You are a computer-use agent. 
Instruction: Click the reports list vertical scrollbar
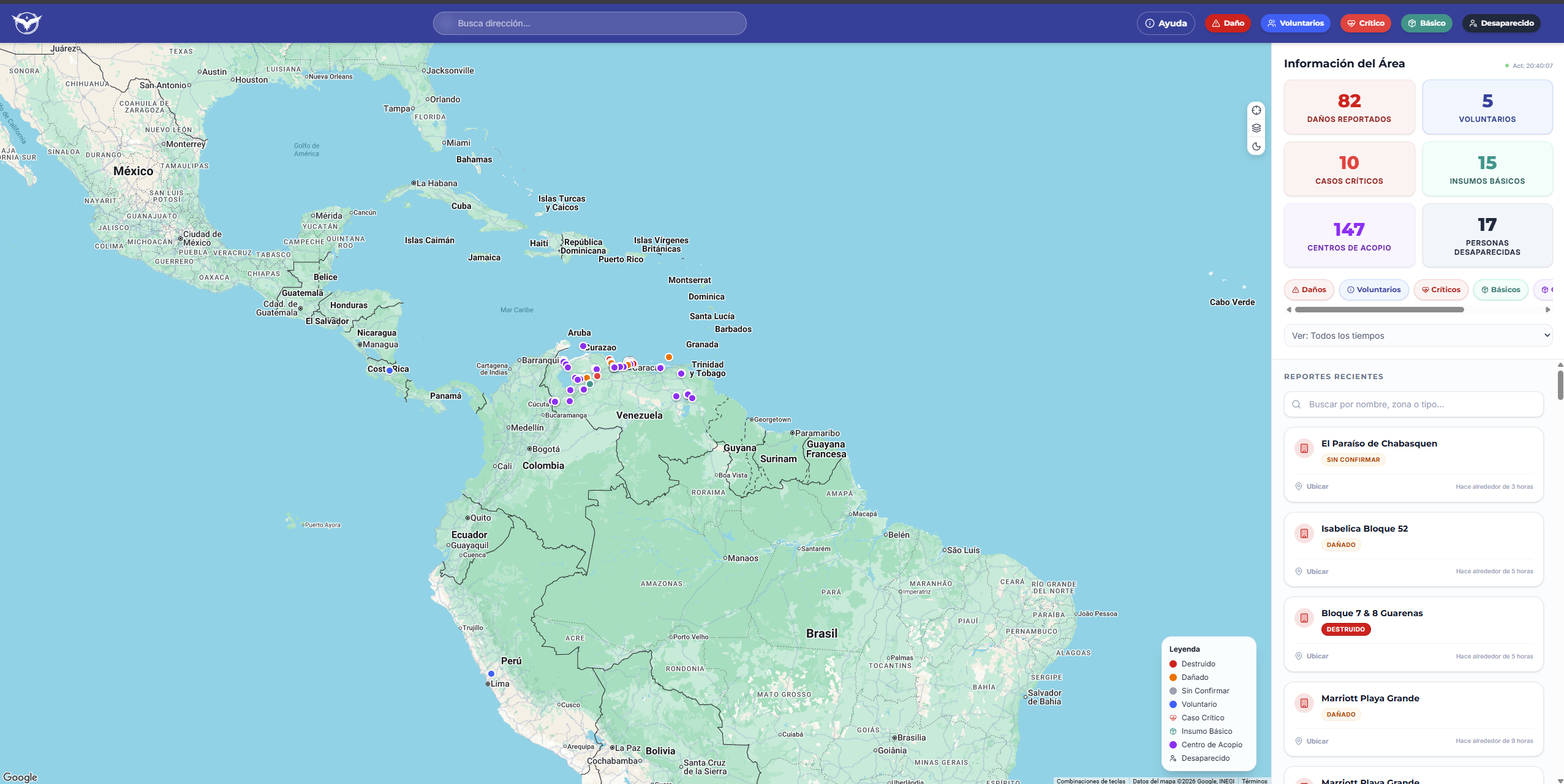[x=1560, y=385]
